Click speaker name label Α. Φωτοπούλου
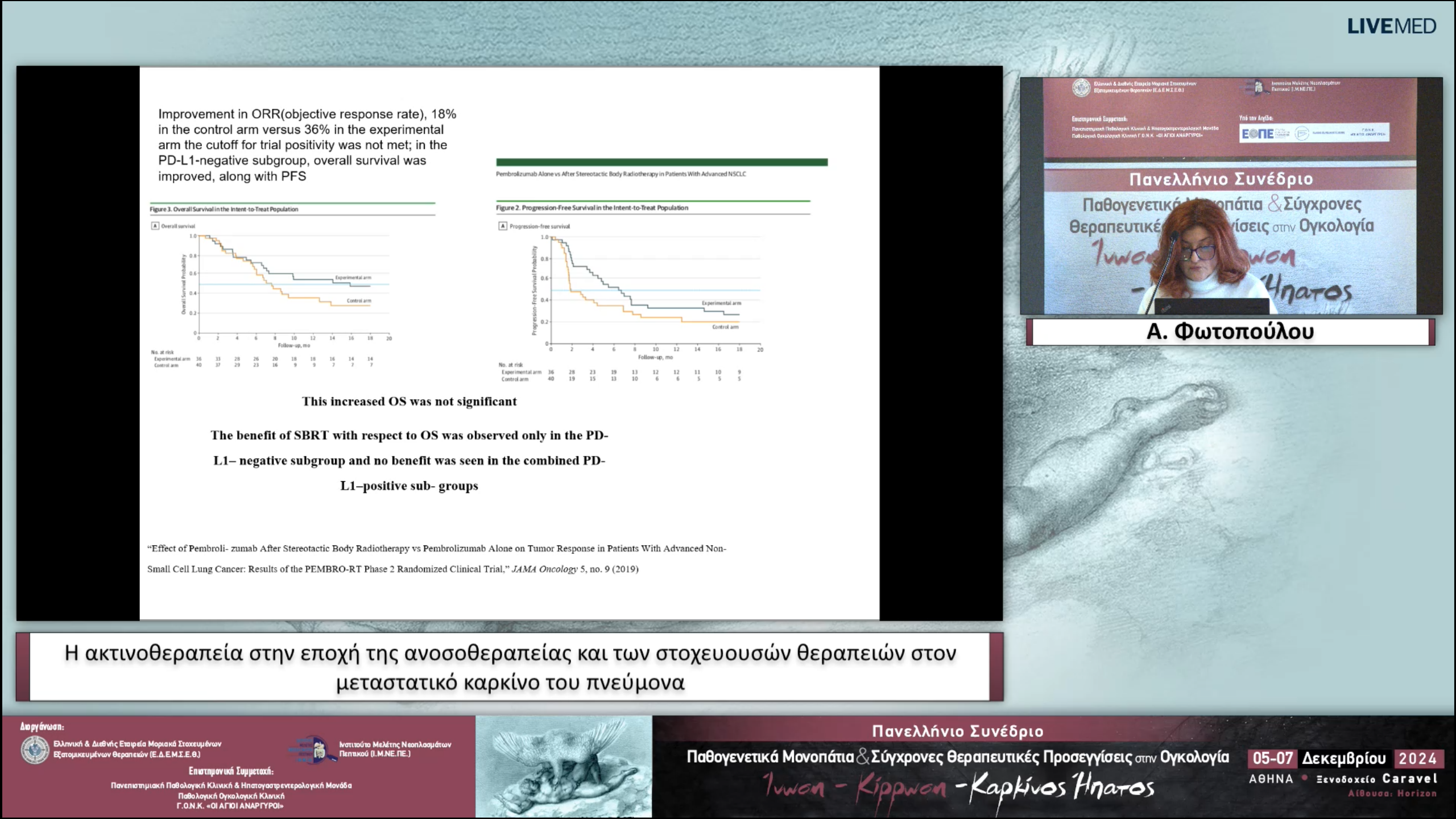1456x819 pixels. [x=1230, y=331]
